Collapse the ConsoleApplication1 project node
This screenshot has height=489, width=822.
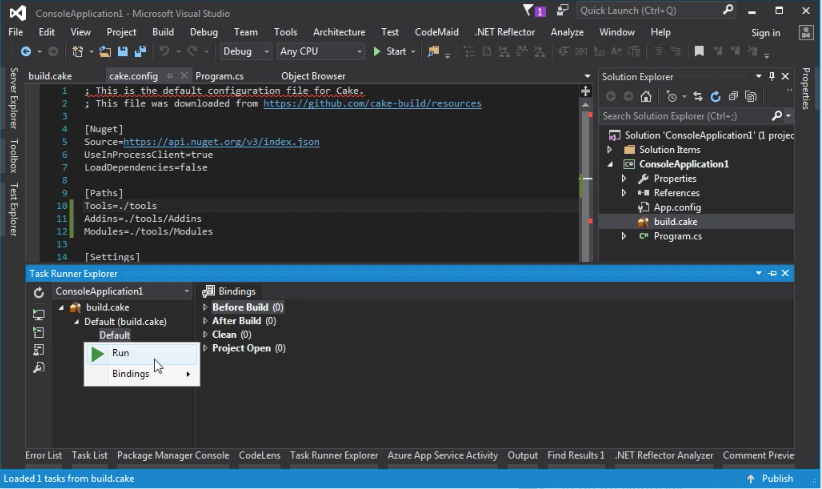(610, 165)
